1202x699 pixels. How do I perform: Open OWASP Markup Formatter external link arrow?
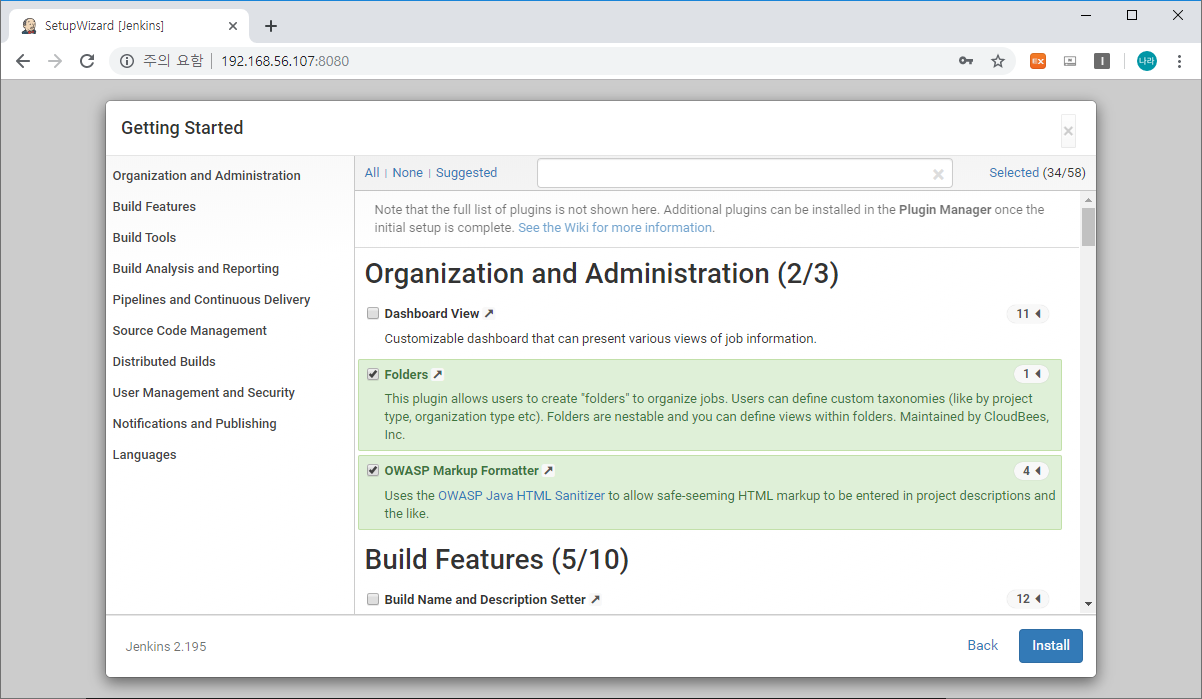548,471
